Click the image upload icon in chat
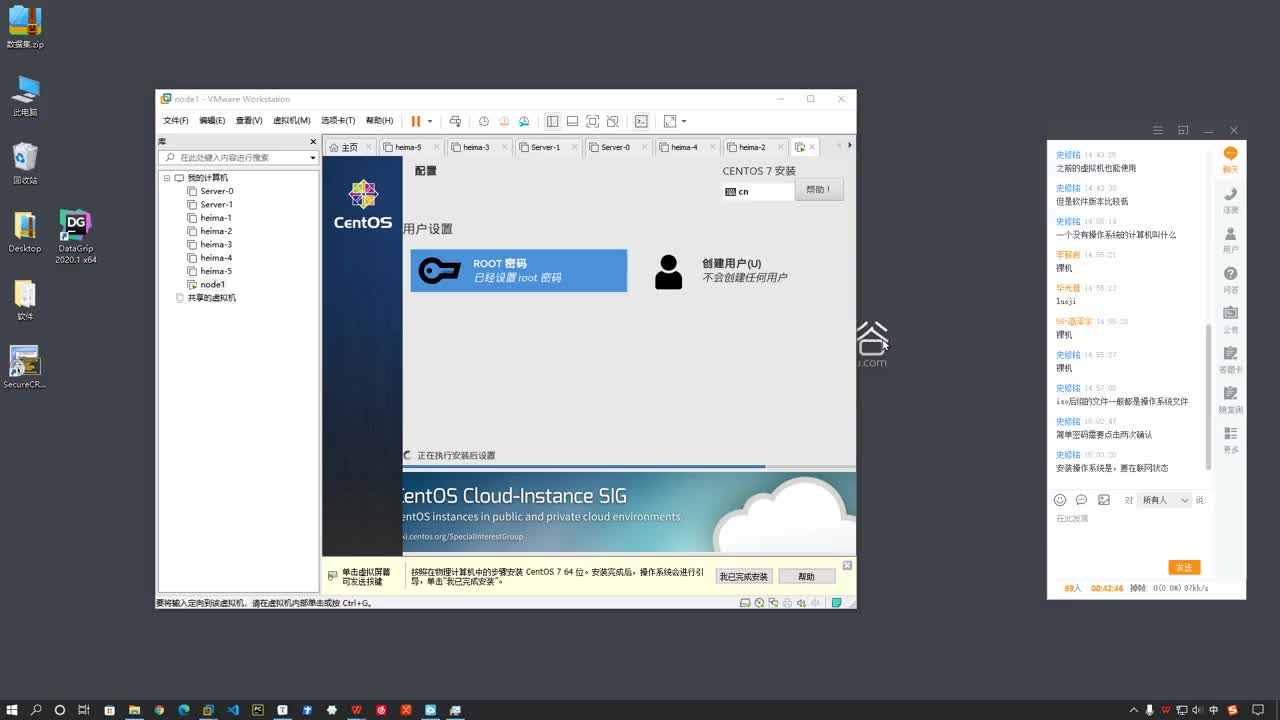Image resolution: width=1280 pixels, height=720 pixels. coord(1104,500)
